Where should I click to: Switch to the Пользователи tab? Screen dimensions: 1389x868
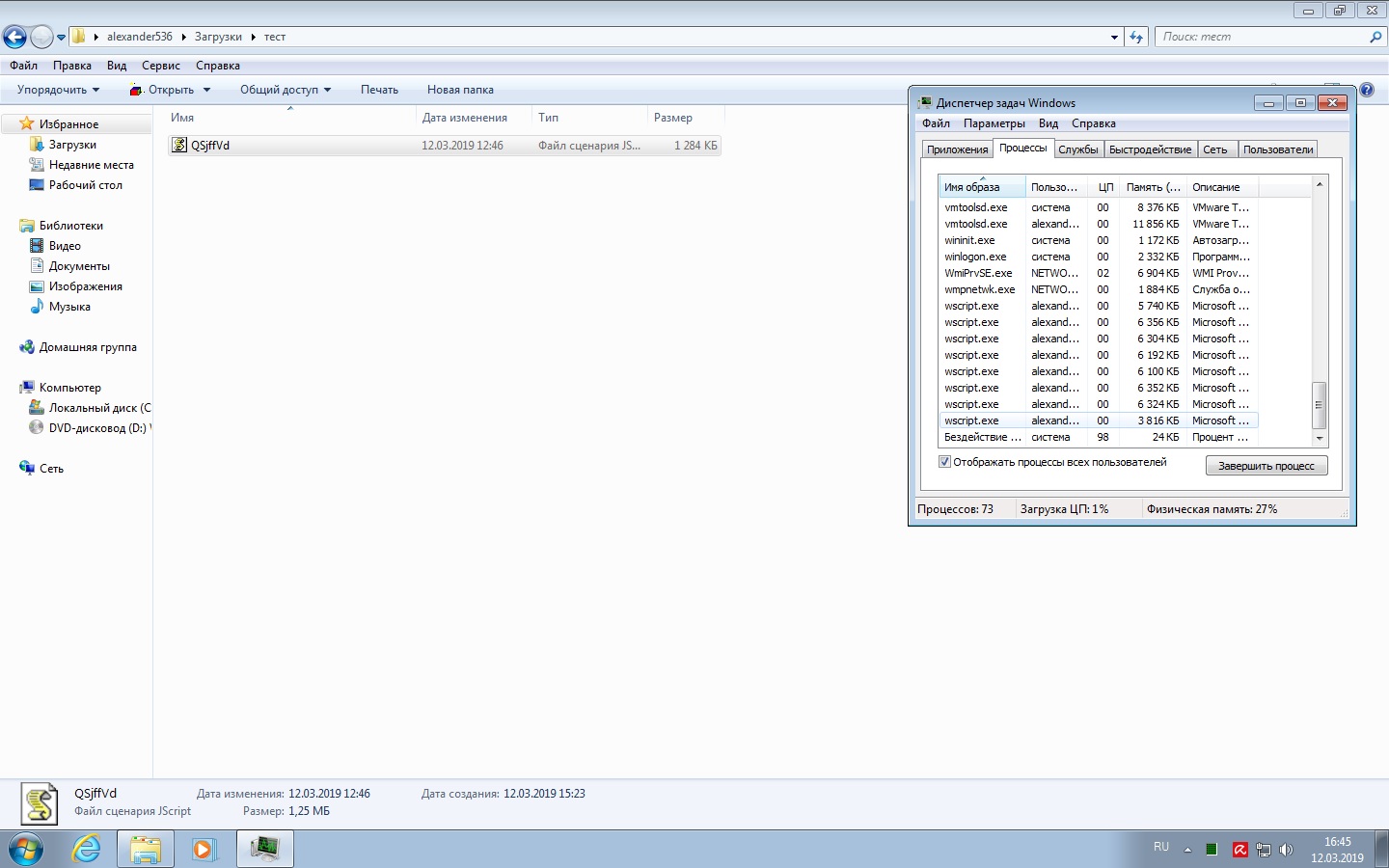[1278, 149]
